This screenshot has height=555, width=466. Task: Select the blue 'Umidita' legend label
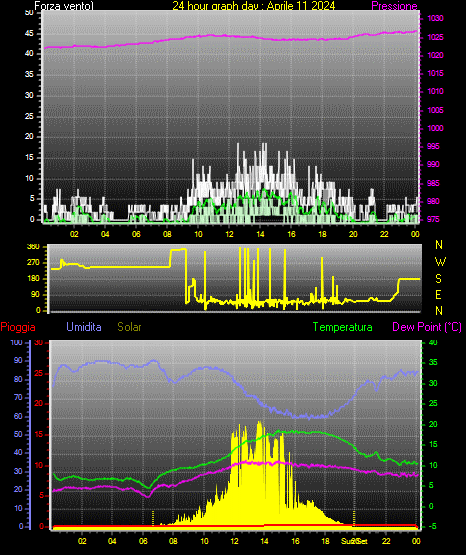(x=84, y=327)
